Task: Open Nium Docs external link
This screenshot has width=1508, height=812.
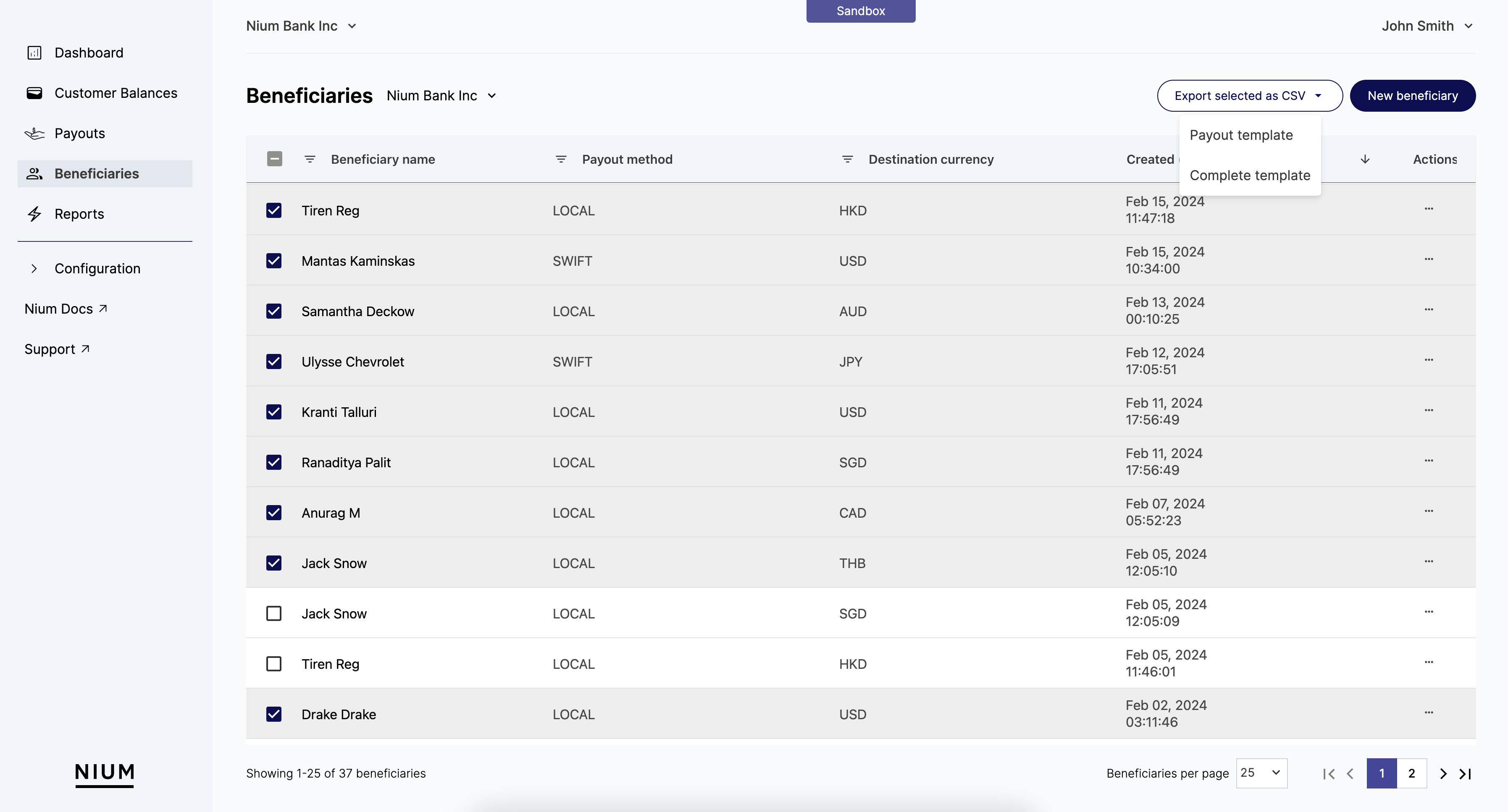Action: pyautogui.click(x=65, y=308)
